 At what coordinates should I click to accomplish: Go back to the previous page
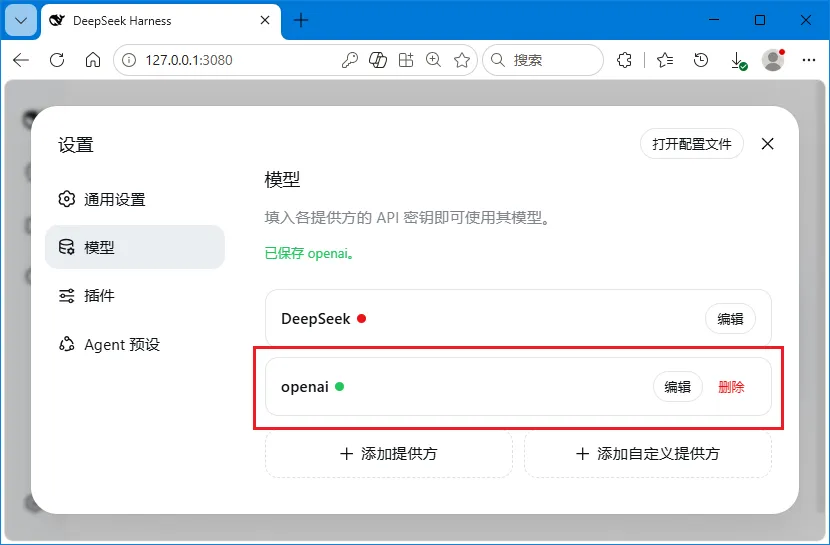point(21,60)
